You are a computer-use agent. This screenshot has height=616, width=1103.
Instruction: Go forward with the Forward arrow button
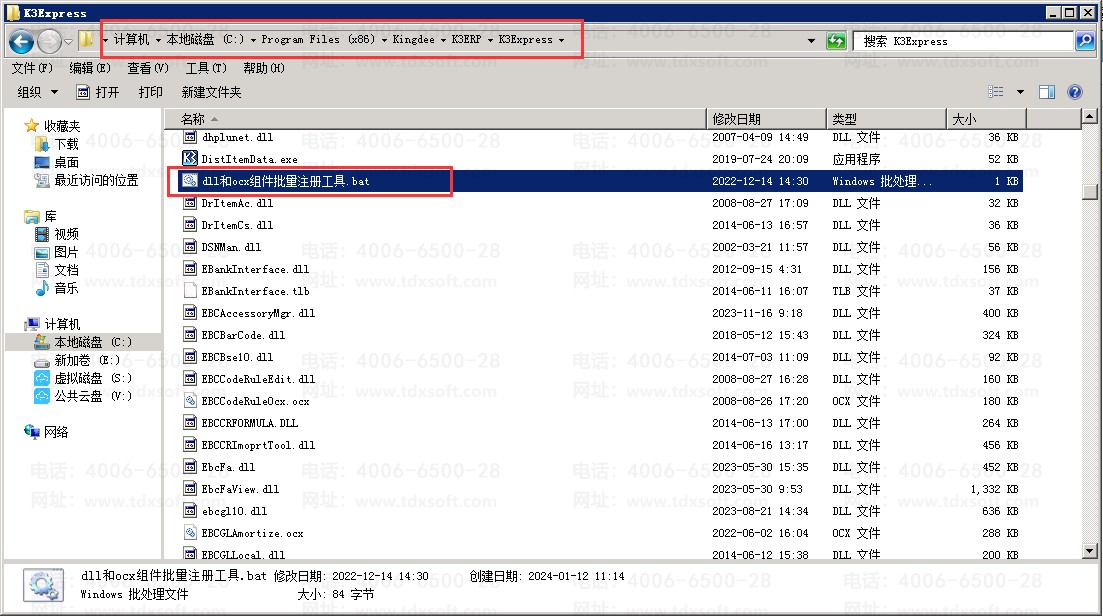click(x=49, y=41)
